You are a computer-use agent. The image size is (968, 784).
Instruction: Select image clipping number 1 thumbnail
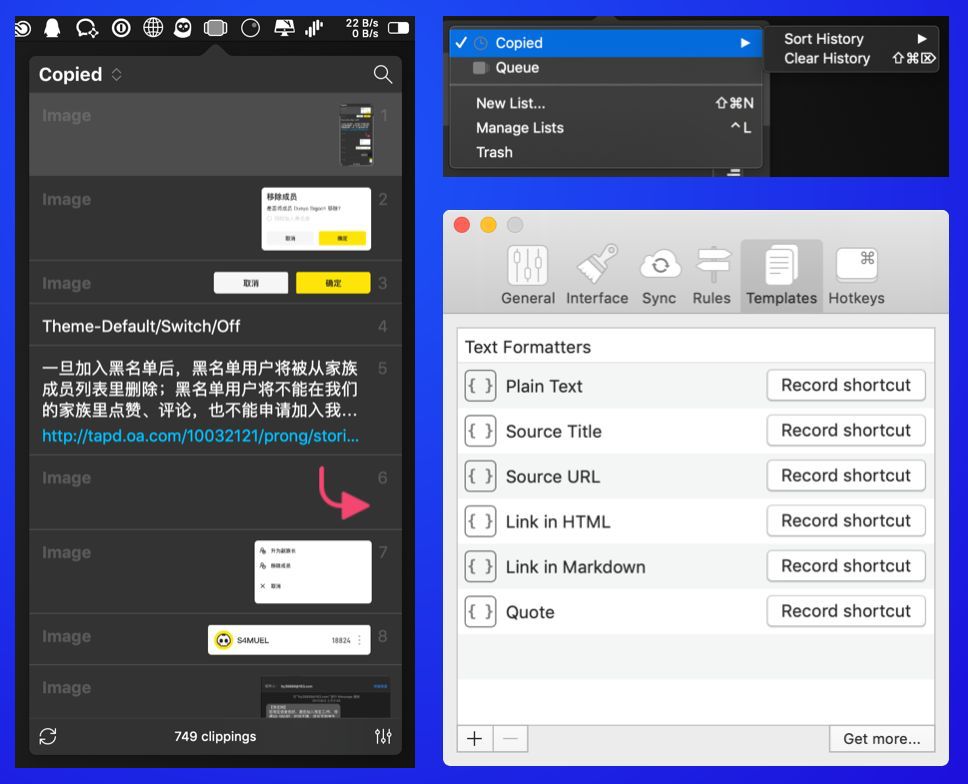[x=357, y=135]
